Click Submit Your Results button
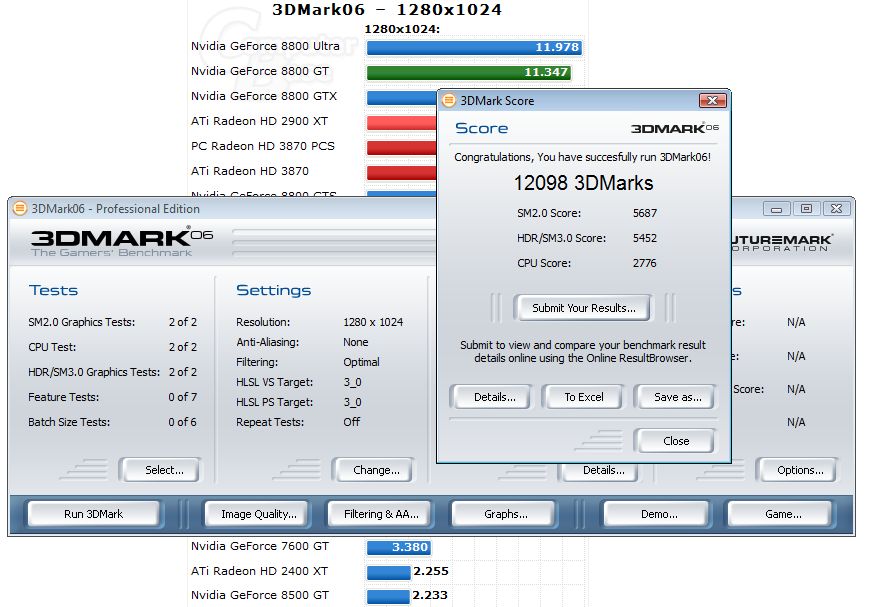The image size is (877, 607). tap(583, 308)
